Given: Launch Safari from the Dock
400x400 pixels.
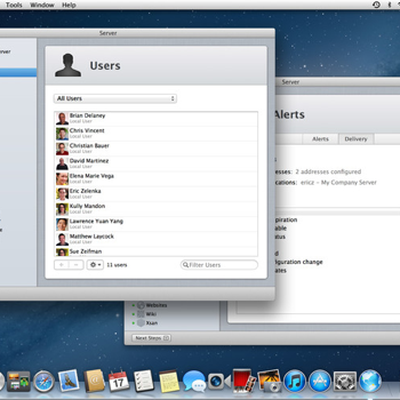Looking at the screenshot, I should (x=44, y=381).
